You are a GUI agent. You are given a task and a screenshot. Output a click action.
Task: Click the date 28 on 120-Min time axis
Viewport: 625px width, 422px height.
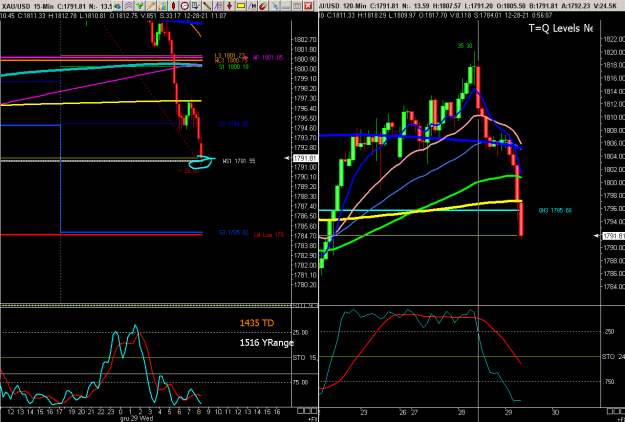461,412
